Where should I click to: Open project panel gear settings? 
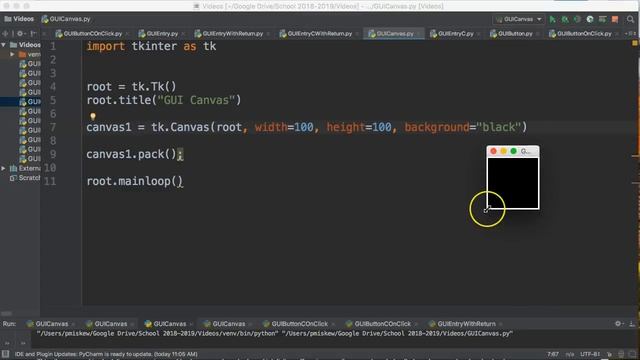coord(20,33)
